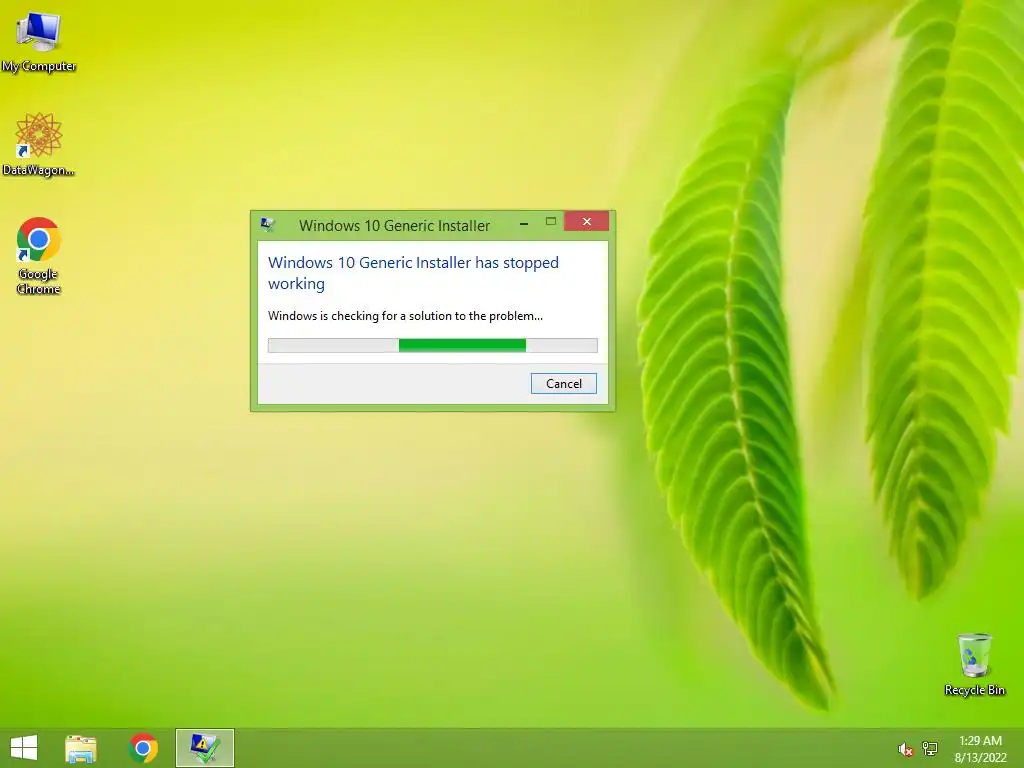Viewport: 1024px width, 768px height.
Task: Click the green checking progress bar
Action: click(432, 345)
